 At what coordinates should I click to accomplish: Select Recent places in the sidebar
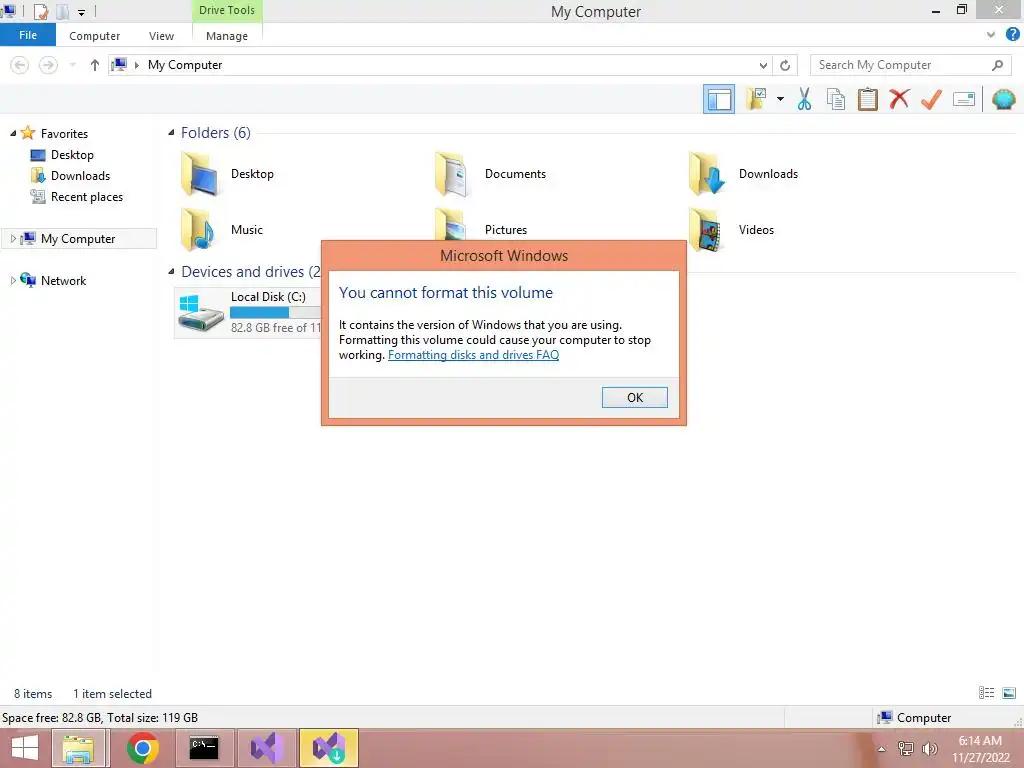coord(87,197)
